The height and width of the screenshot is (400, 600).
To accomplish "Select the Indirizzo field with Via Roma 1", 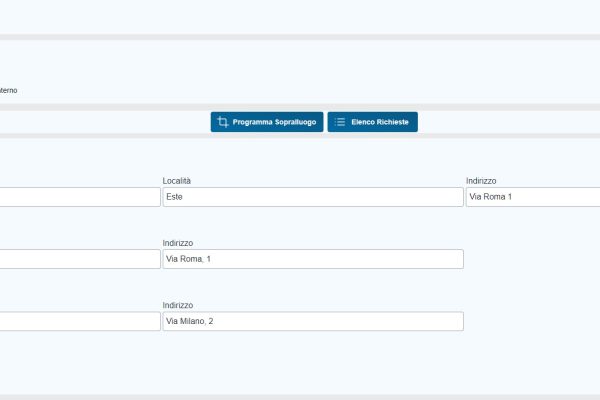I will [533, 197].
